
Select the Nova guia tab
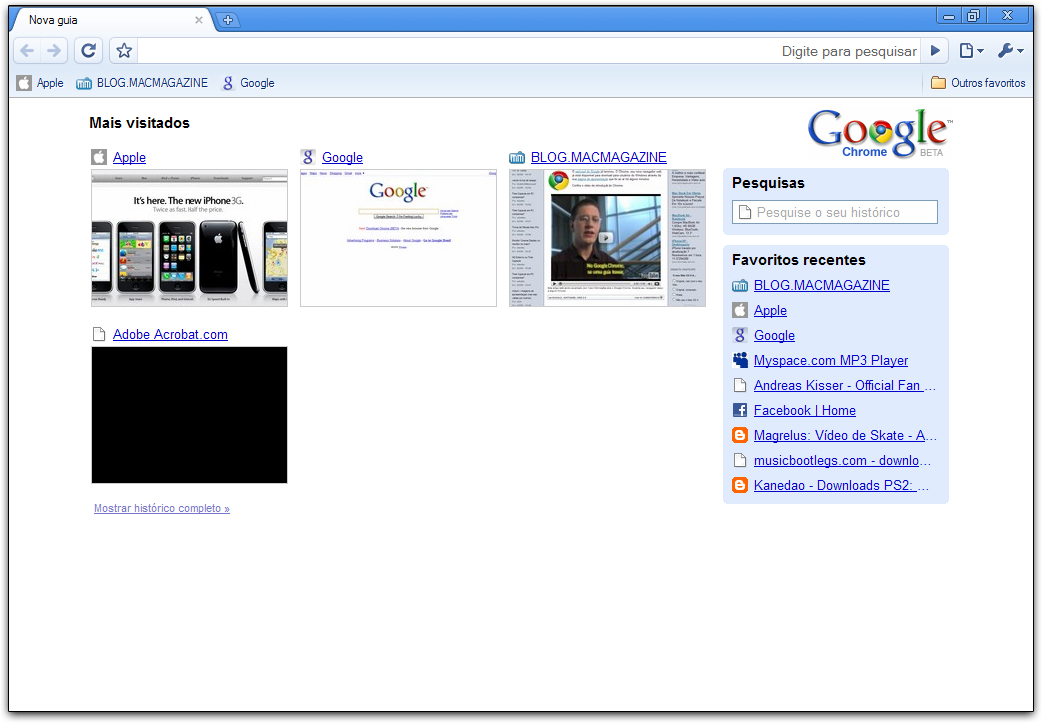point(110,20)
